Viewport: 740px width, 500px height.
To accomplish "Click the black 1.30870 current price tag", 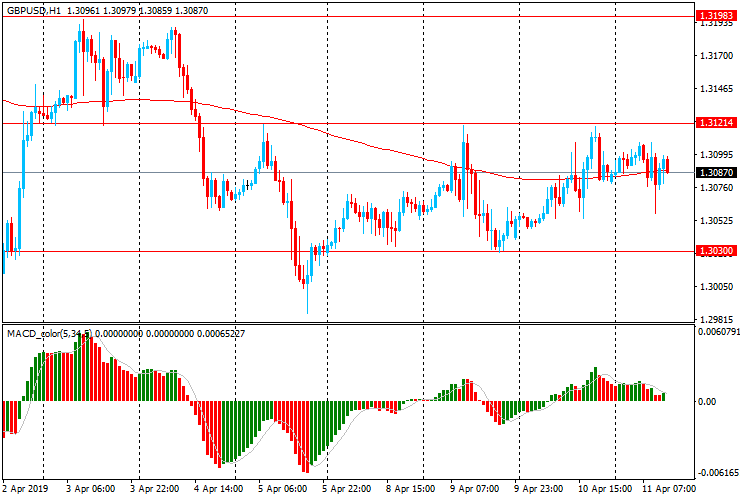I will pos(716,173).
